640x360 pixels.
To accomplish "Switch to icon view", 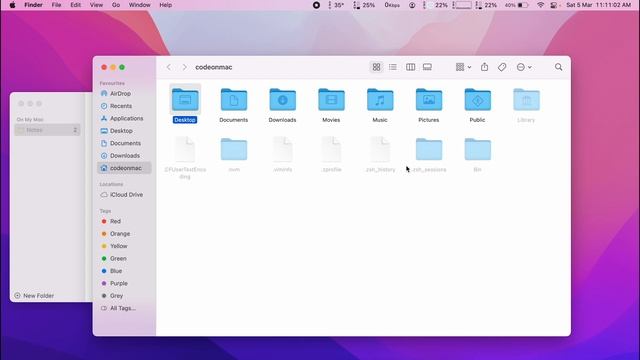I will point(376,67).
